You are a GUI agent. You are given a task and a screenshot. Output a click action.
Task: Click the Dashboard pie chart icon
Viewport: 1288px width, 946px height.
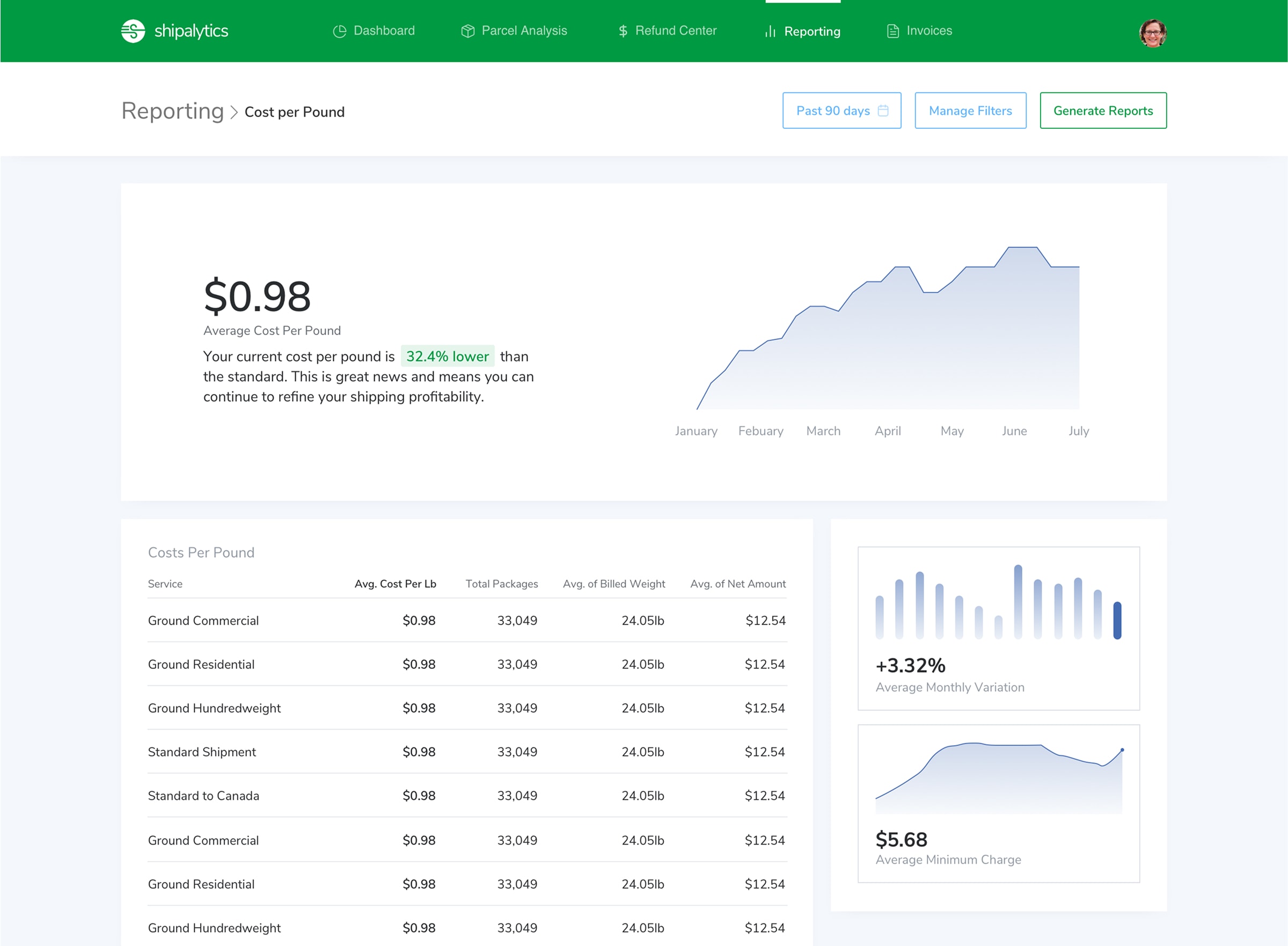coord(340,31)
